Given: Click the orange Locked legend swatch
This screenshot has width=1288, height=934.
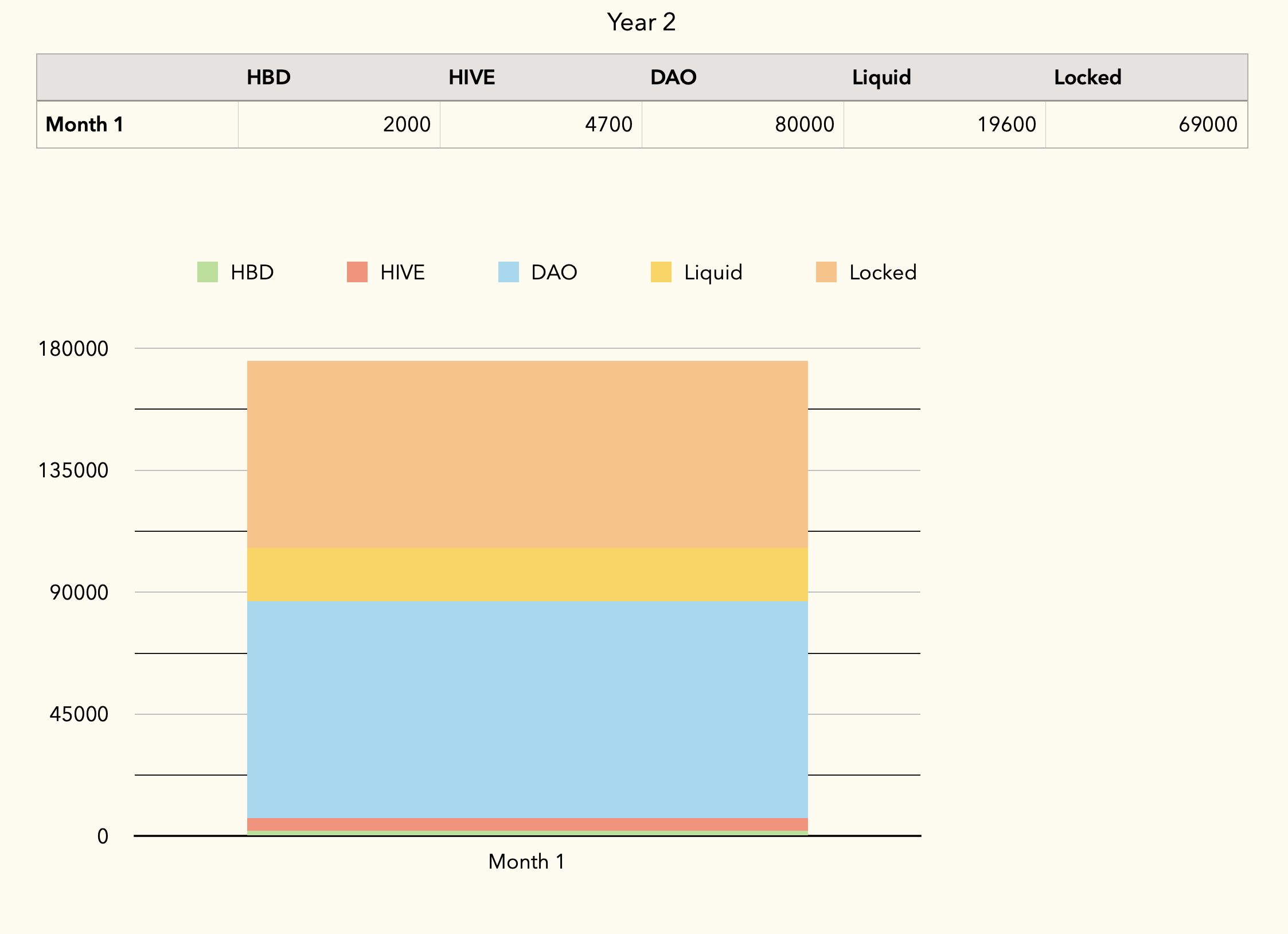Looking at the screenshot, I should (826, 272).
